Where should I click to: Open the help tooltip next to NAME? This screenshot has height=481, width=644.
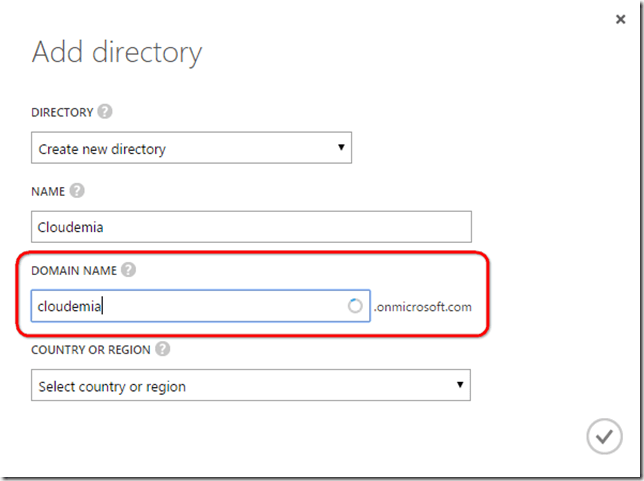click(x=77, y=191)
